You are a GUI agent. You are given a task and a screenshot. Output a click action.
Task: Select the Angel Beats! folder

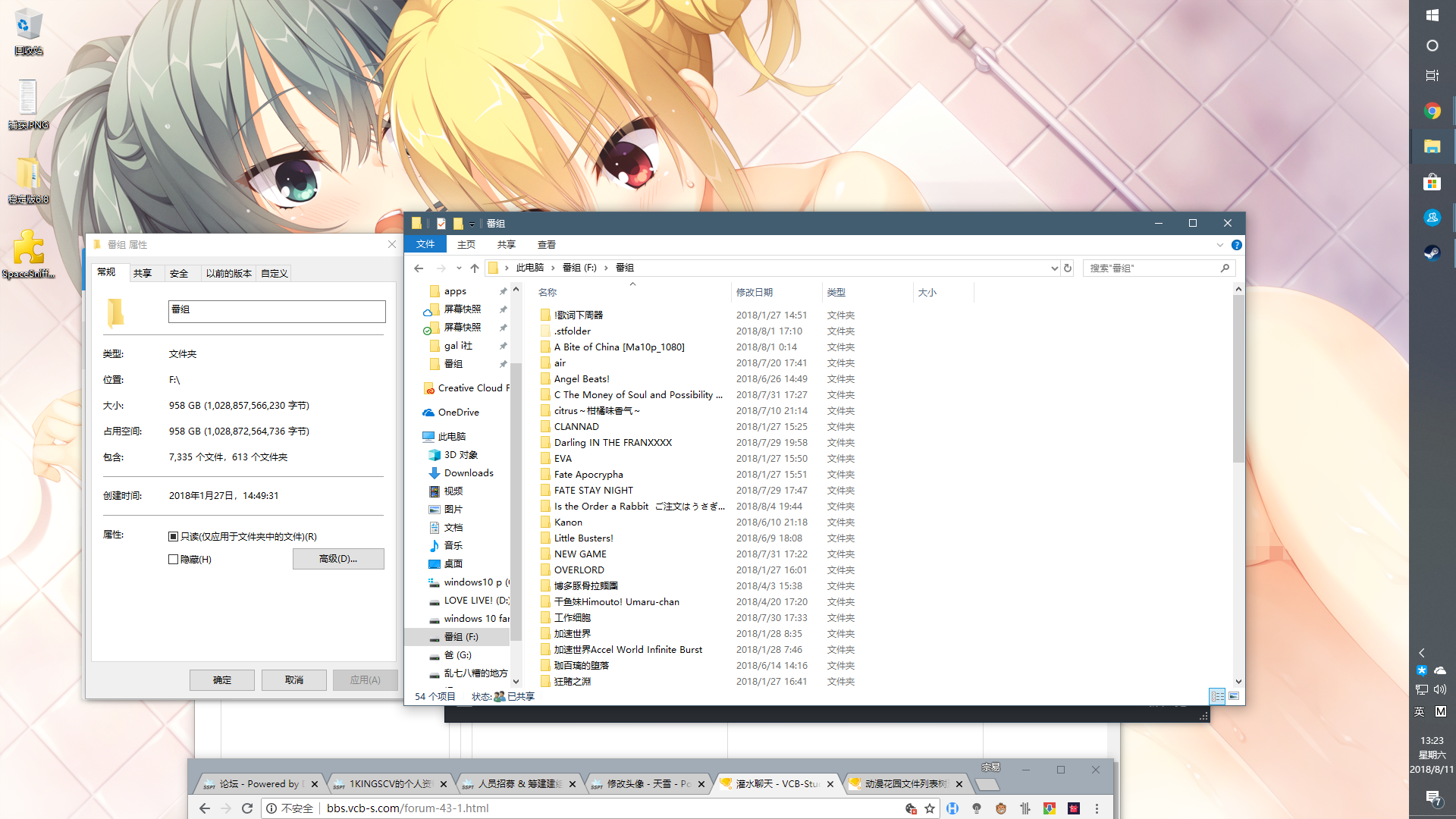(582, 379)
